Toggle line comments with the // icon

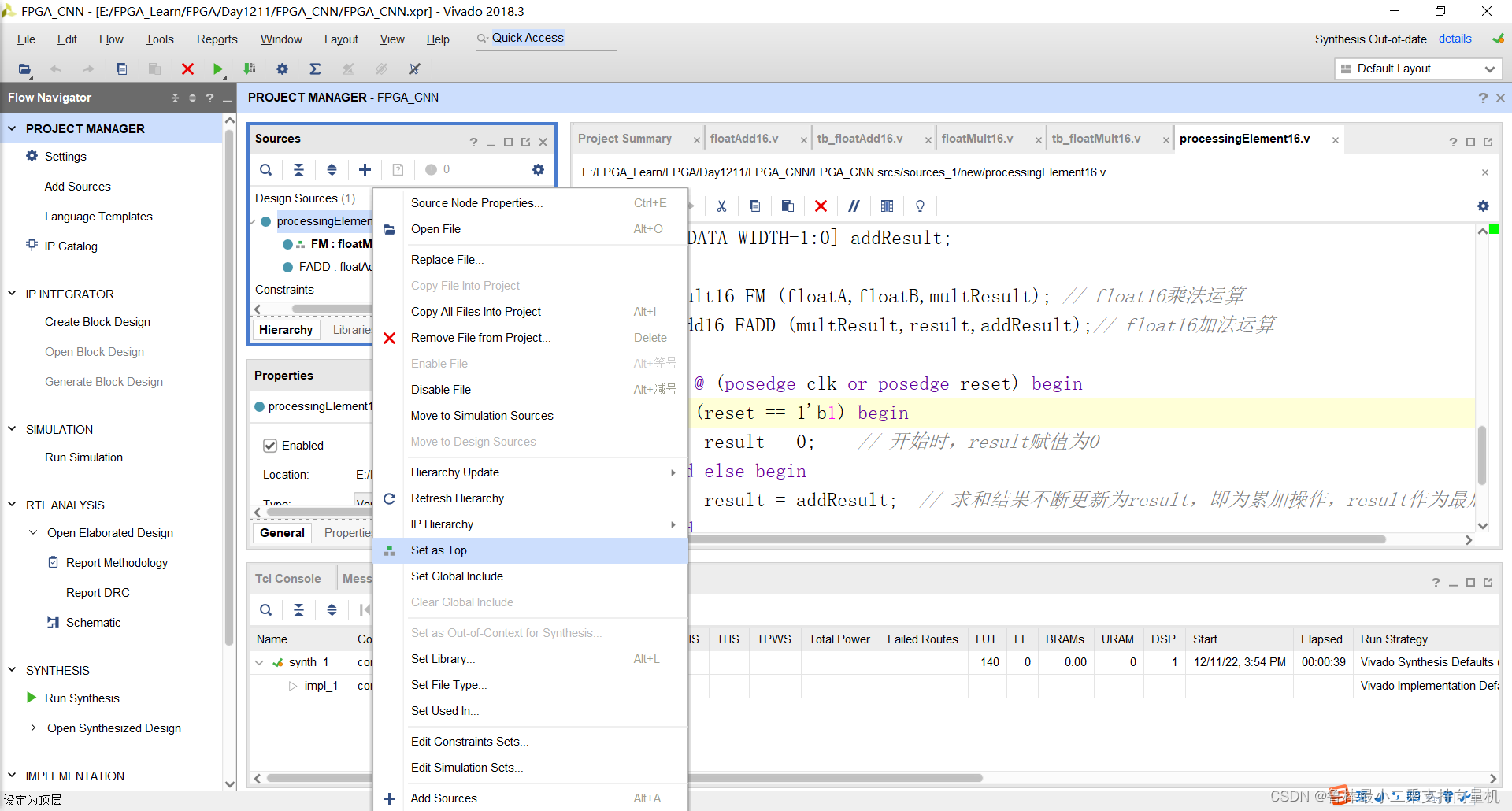854,206
